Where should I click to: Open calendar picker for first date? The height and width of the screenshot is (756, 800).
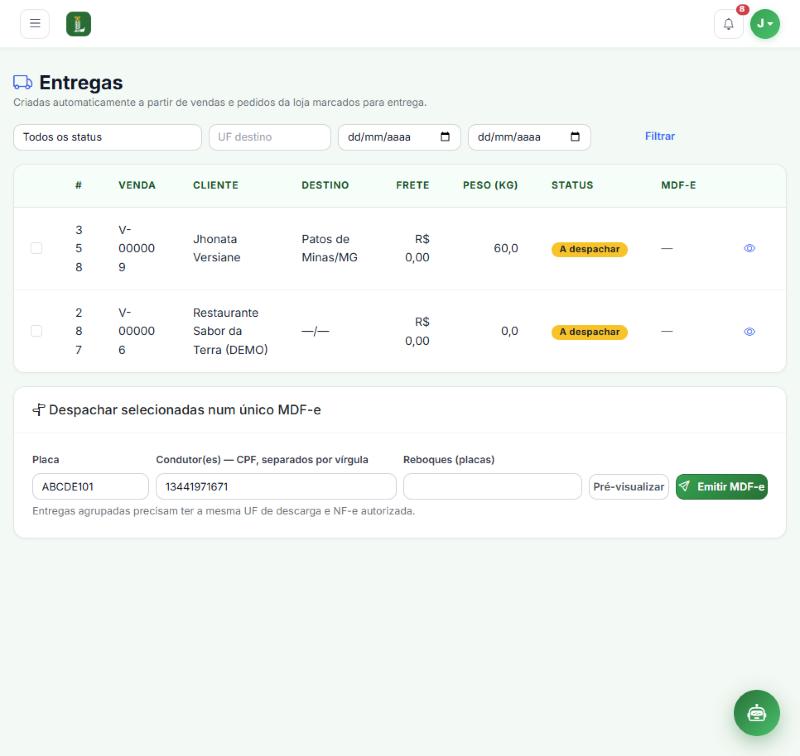[445, 137]
